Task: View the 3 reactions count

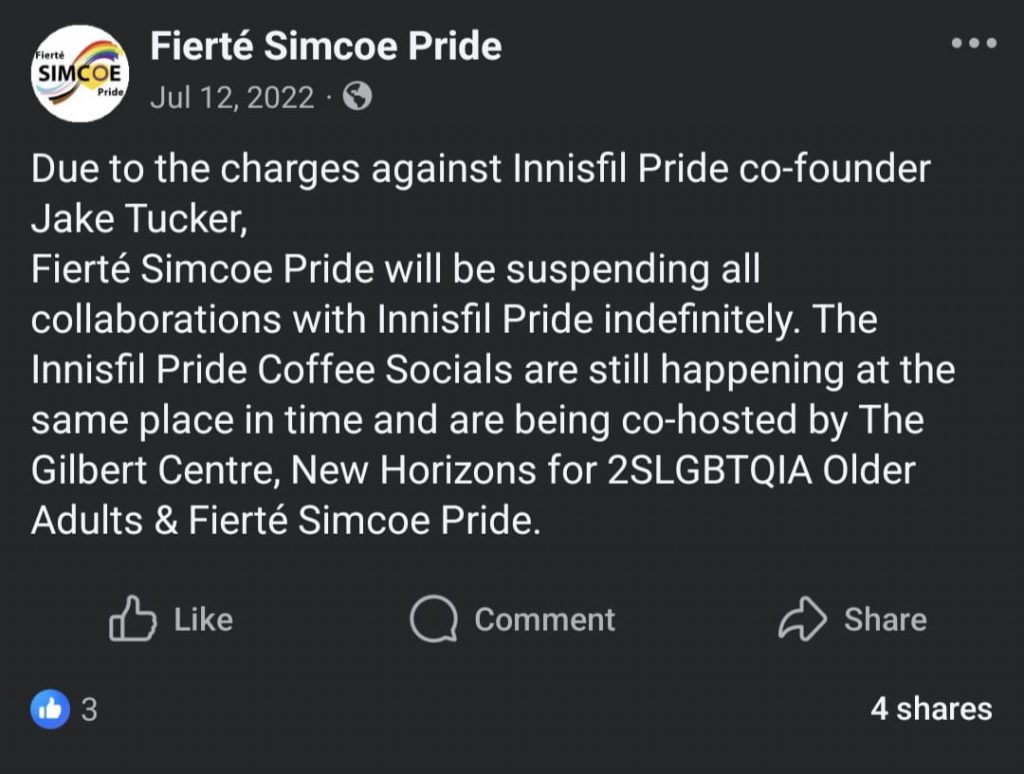Action: coord(89,709)
